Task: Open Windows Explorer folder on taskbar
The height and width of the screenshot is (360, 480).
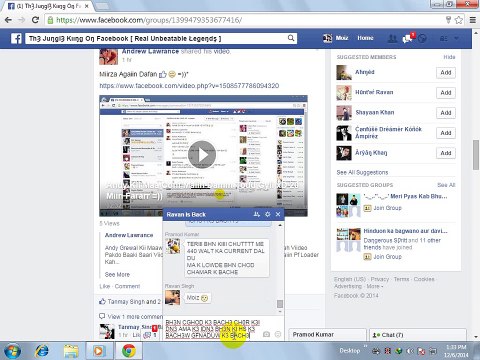Action: tap(71, 351)
